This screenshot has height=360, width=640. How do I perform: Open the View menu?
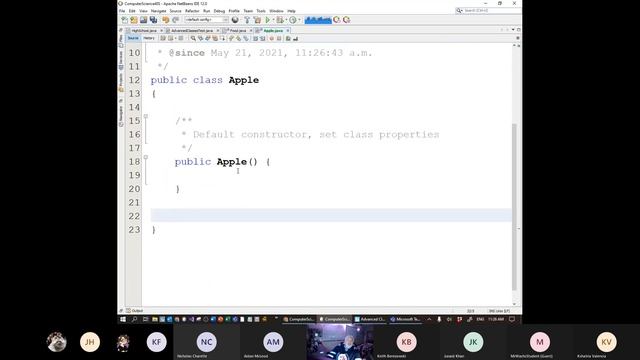click(143, 11)
